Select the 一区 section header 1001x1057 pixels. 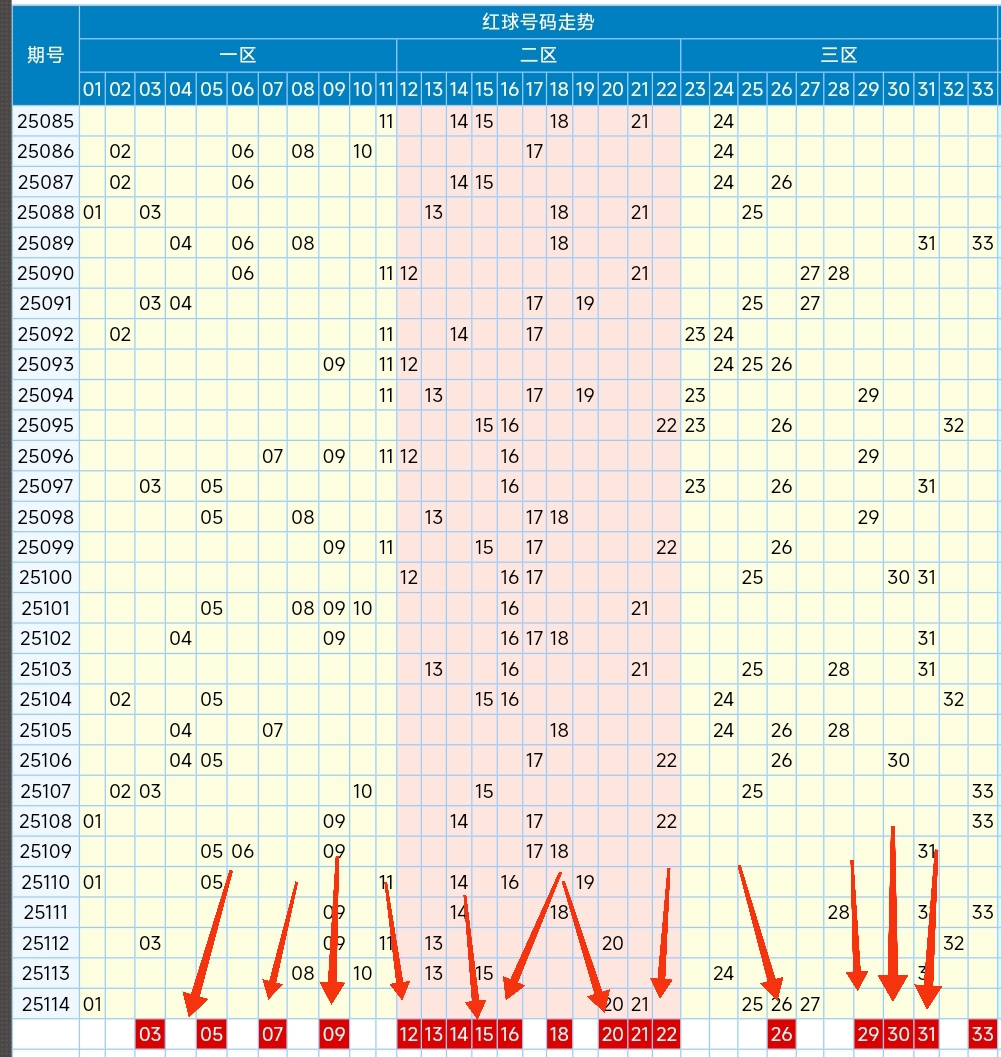point(238,55)
